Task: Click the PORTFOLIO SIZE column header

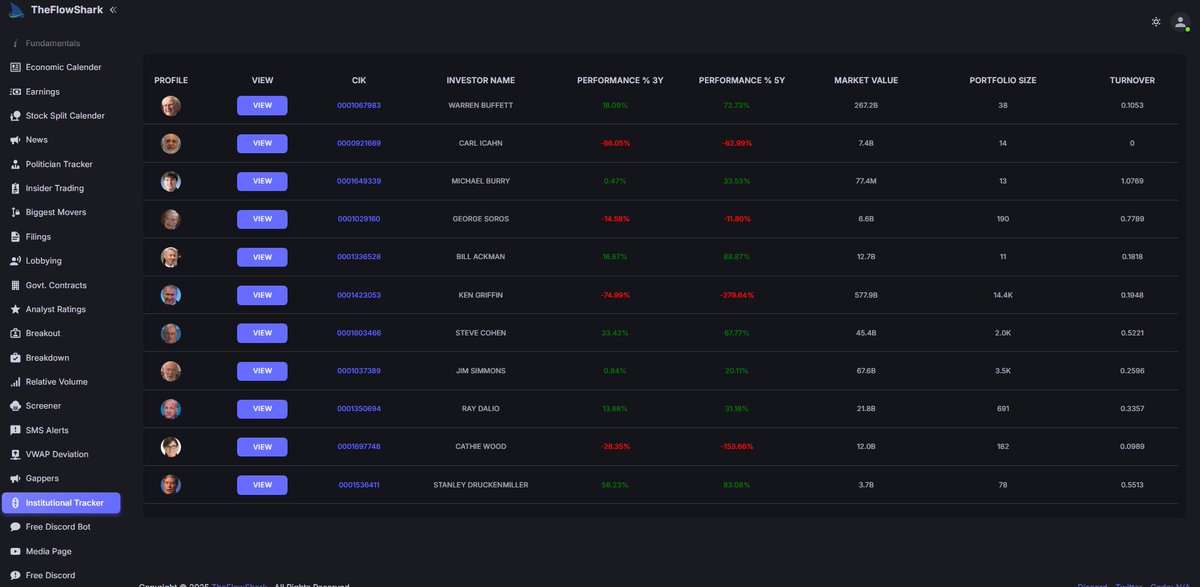Action: tap(1003, 80)
